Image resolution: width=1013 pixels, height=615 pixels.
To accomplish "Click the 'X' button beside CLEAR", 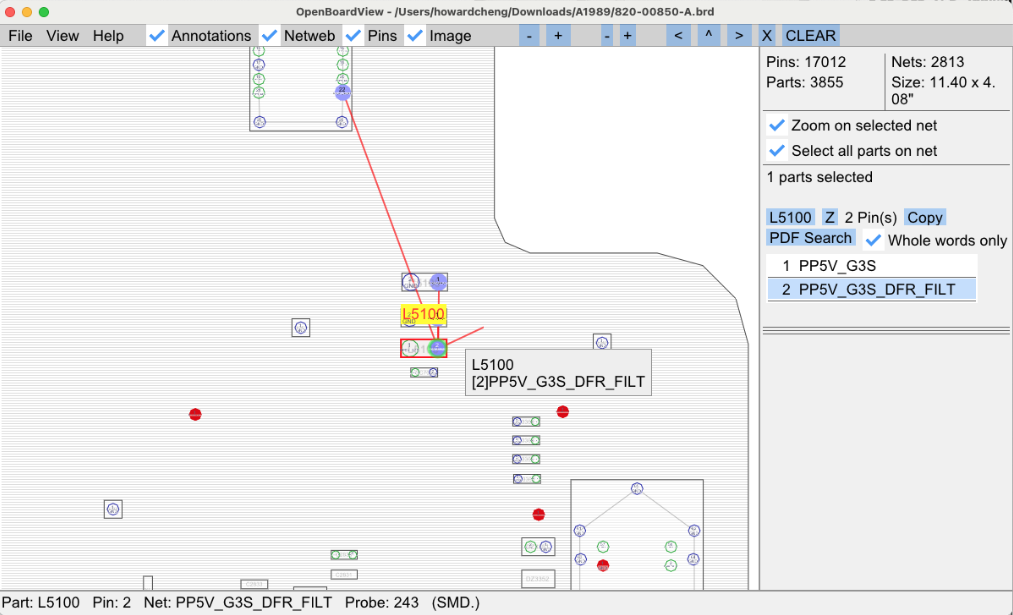I will 767,36.
